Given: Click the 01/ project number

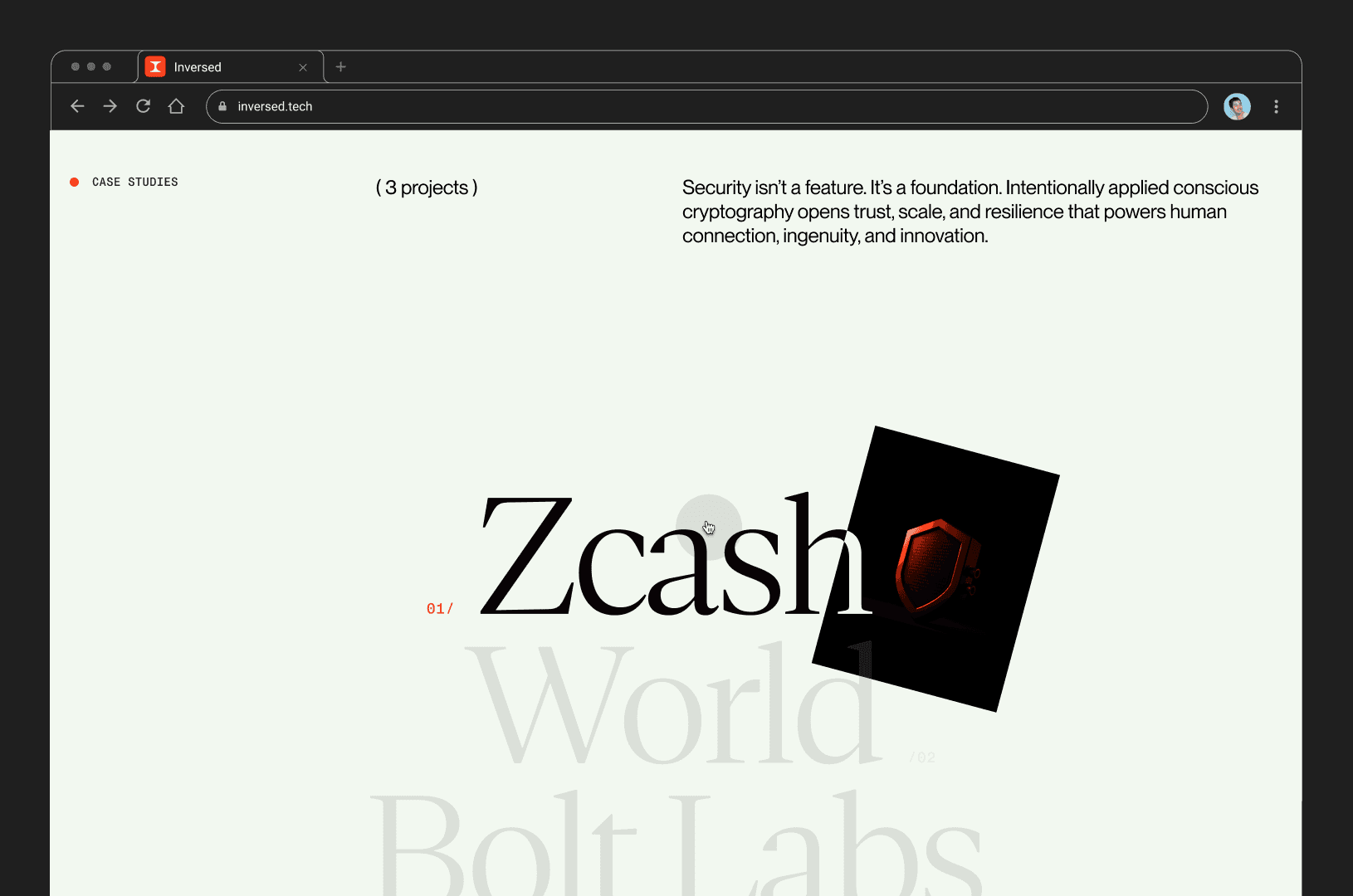Looking at the screenshot, I should pyautogui.click(x=440, y=609).
